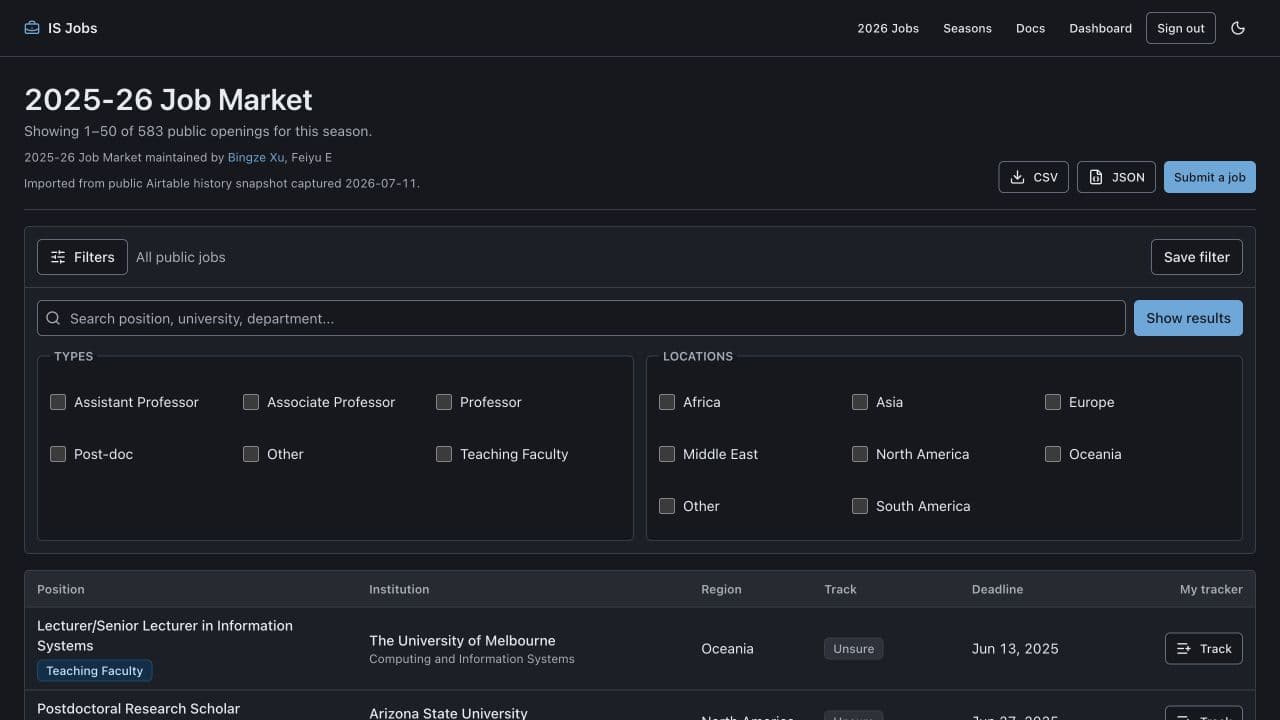1280x720 pixels.
Task: Track the University of Melbourne job
Action: [1204, 649]
